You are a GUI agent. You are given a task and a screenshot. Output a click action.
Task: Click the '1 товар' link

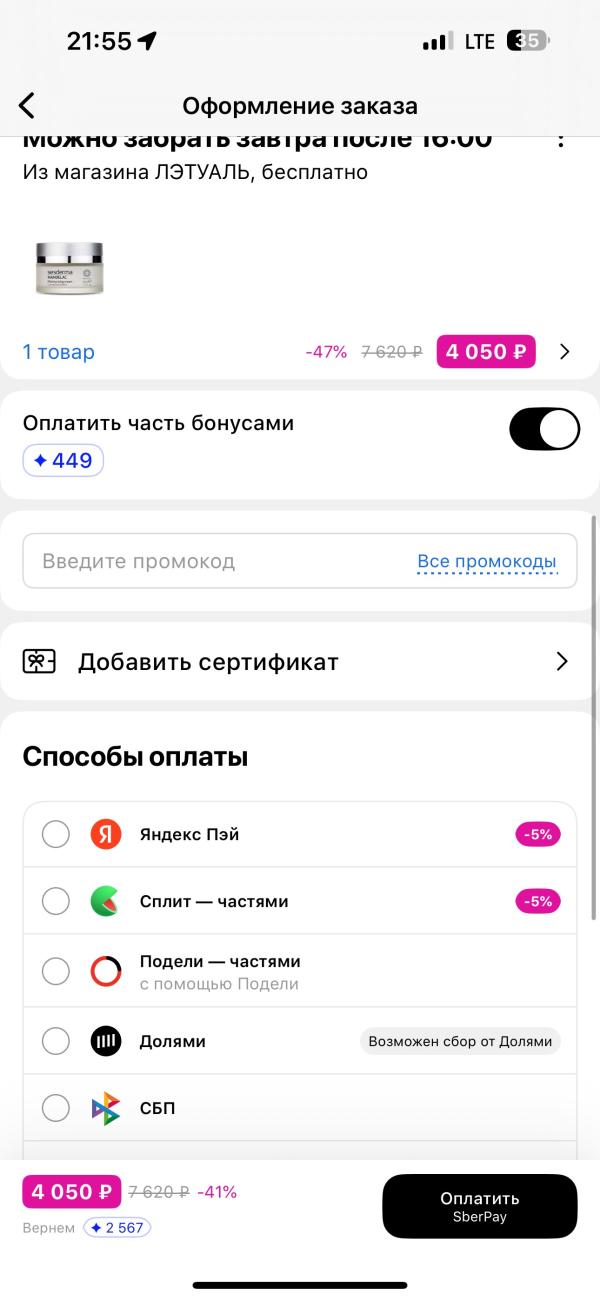pos(57,352)
